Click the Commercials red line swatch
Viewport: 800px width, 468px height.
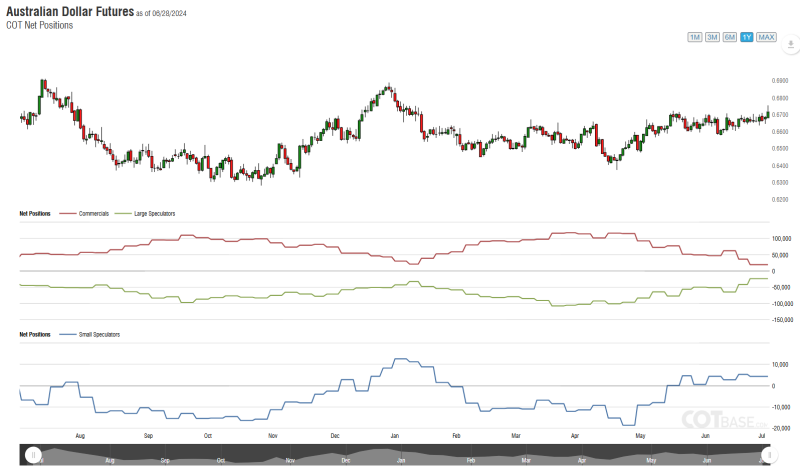pos(68,214)
